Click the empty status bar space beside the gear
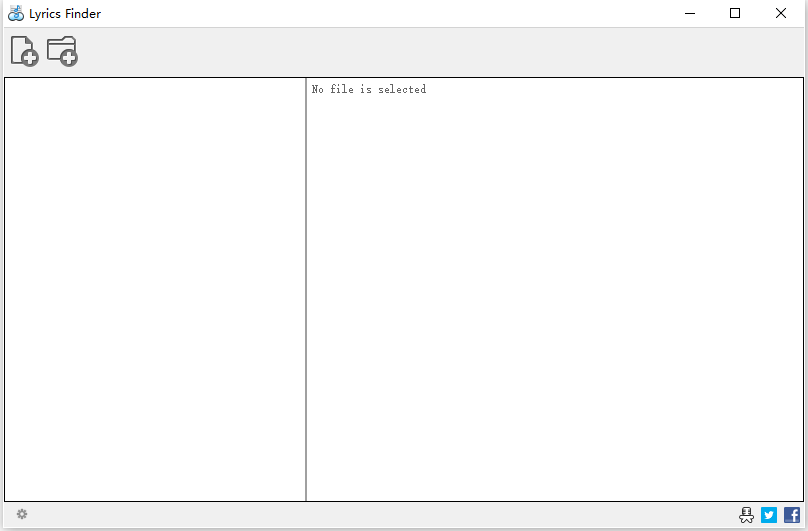Viewport: 808px width, 531px height. tap(381, 515)
